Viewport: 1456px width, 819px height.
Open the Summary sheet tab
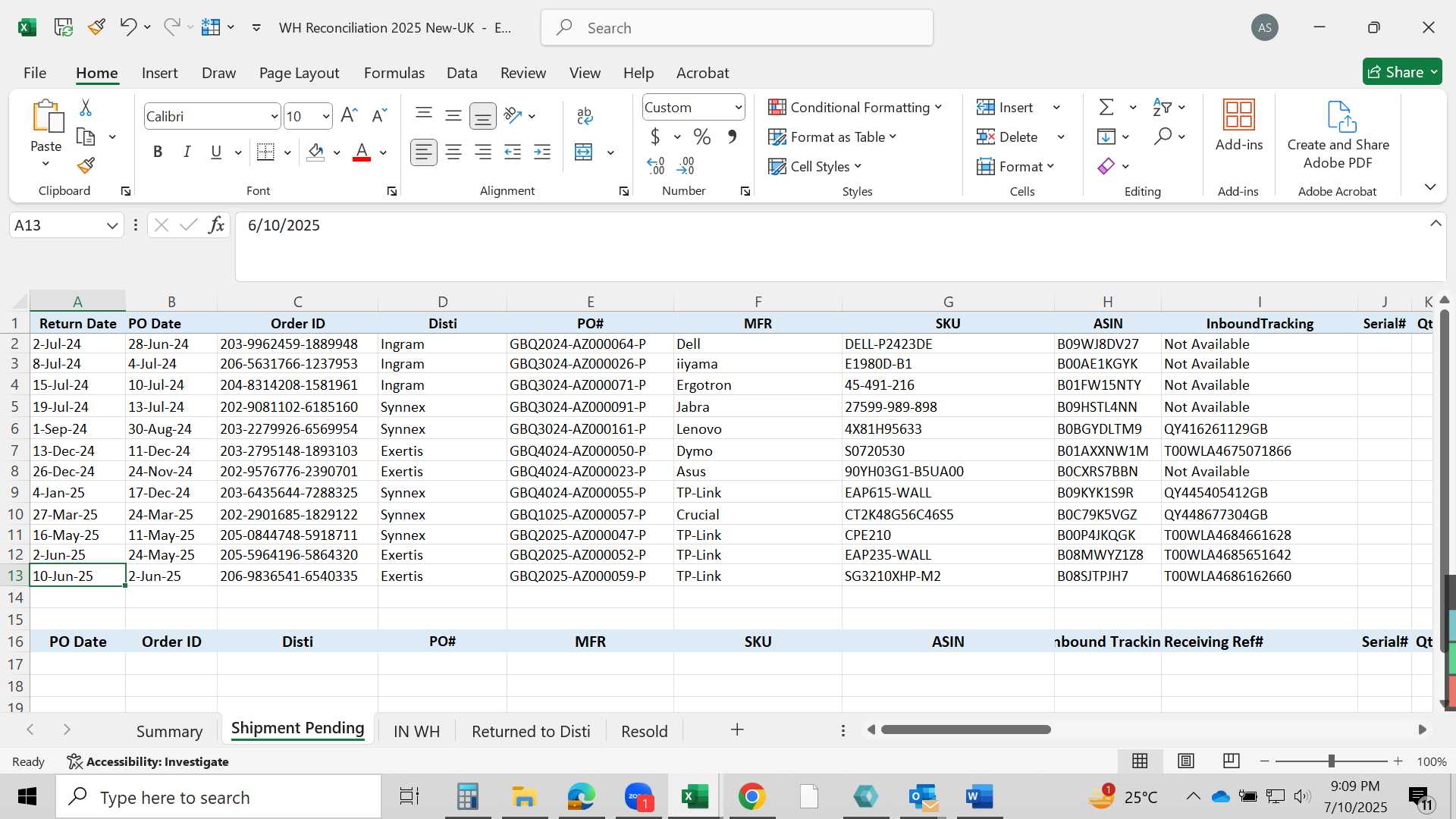click(169, 731)
